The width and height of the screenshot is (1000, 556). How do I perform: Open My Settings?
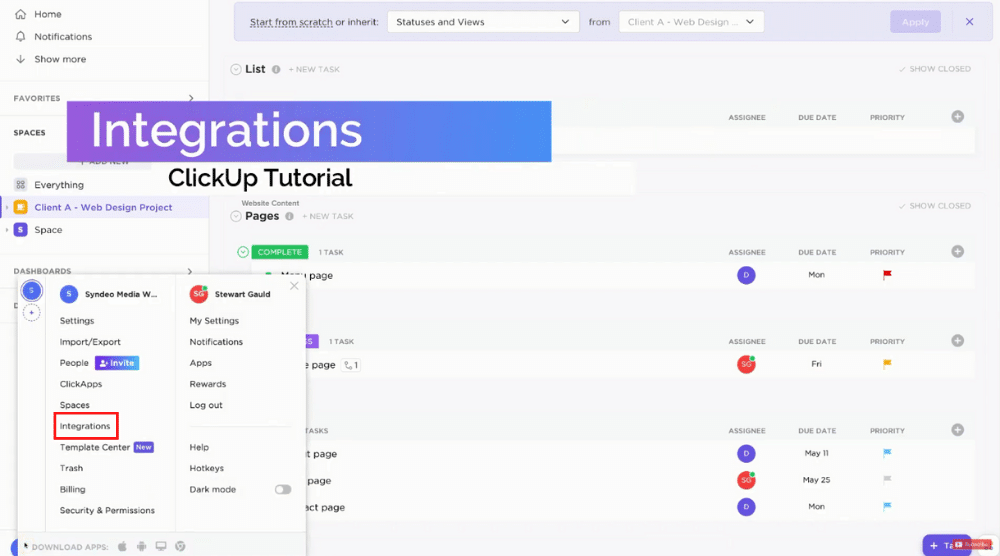[x=214, y=321]
